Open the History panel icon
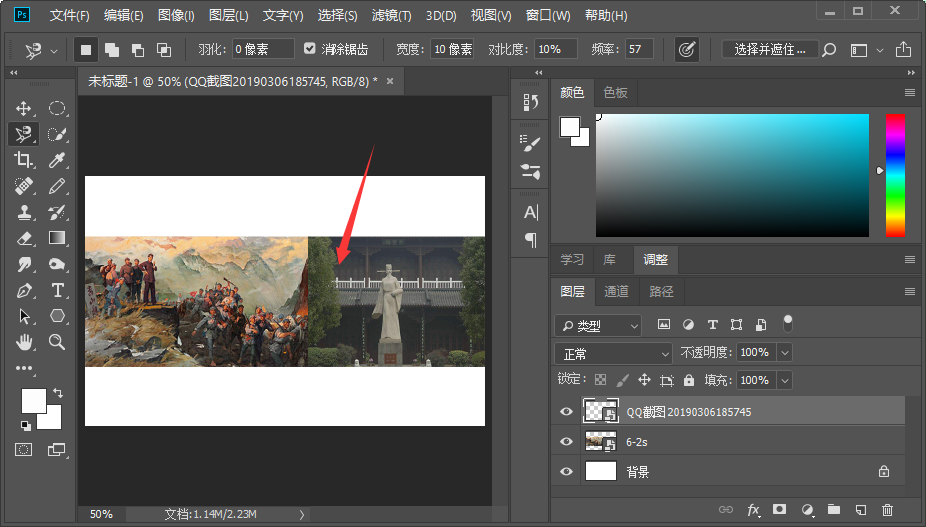Viewport: 926px width, 527px height. [x=530, y=102]
